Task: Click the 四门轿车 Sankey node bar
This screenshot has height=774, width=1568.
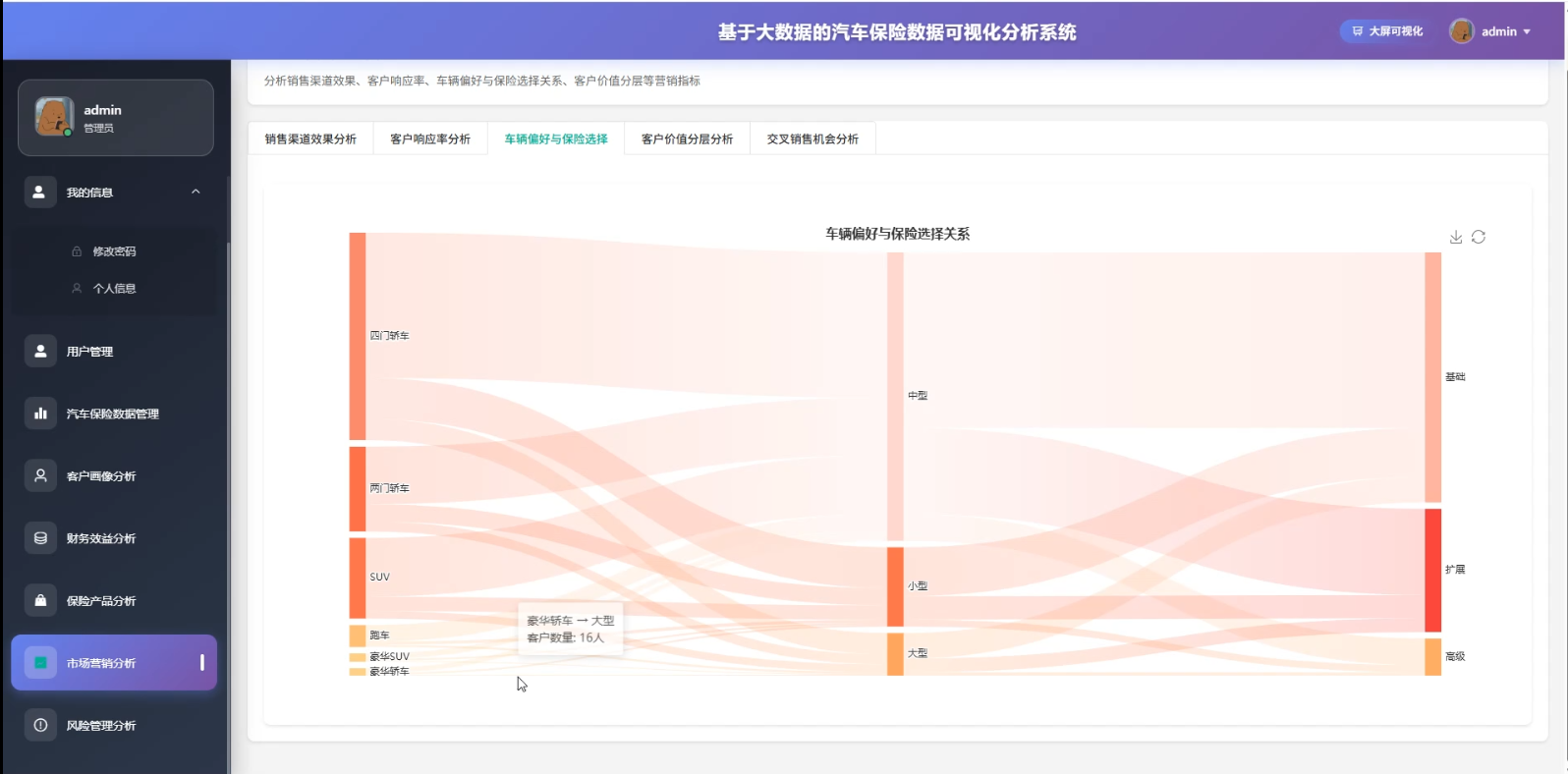Action: tap(358, 336)
